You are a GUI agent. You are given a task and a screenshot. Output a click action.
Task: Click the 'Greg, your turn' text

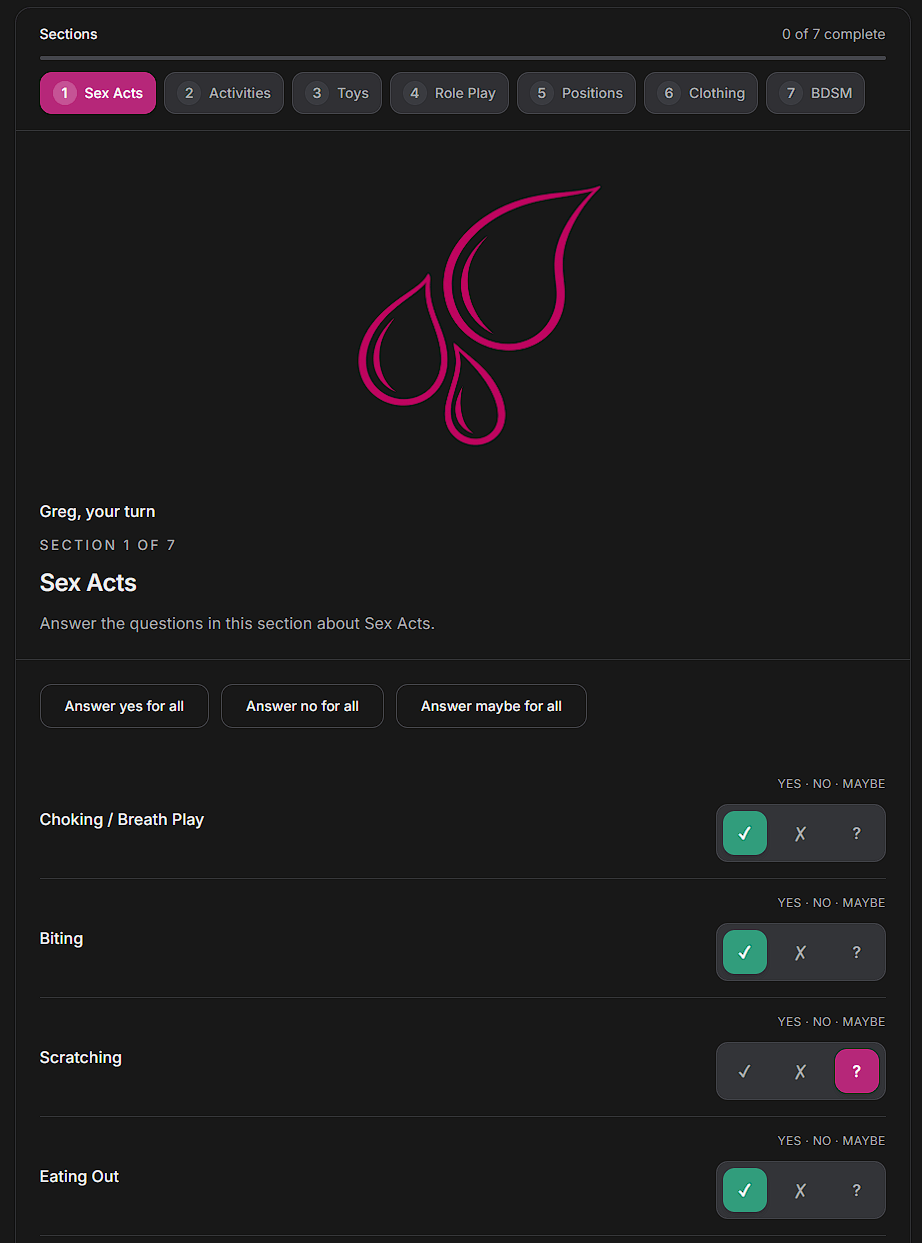pyautogui.click(x=97, y=512)
